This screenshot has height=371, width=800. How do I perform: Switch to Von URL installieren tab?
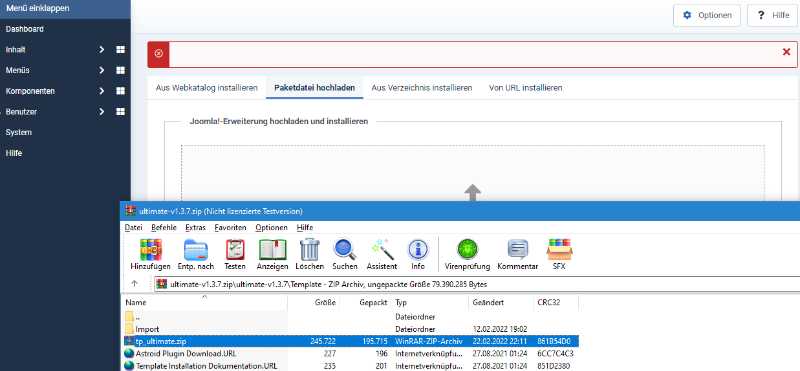click(x=526, y=88)
